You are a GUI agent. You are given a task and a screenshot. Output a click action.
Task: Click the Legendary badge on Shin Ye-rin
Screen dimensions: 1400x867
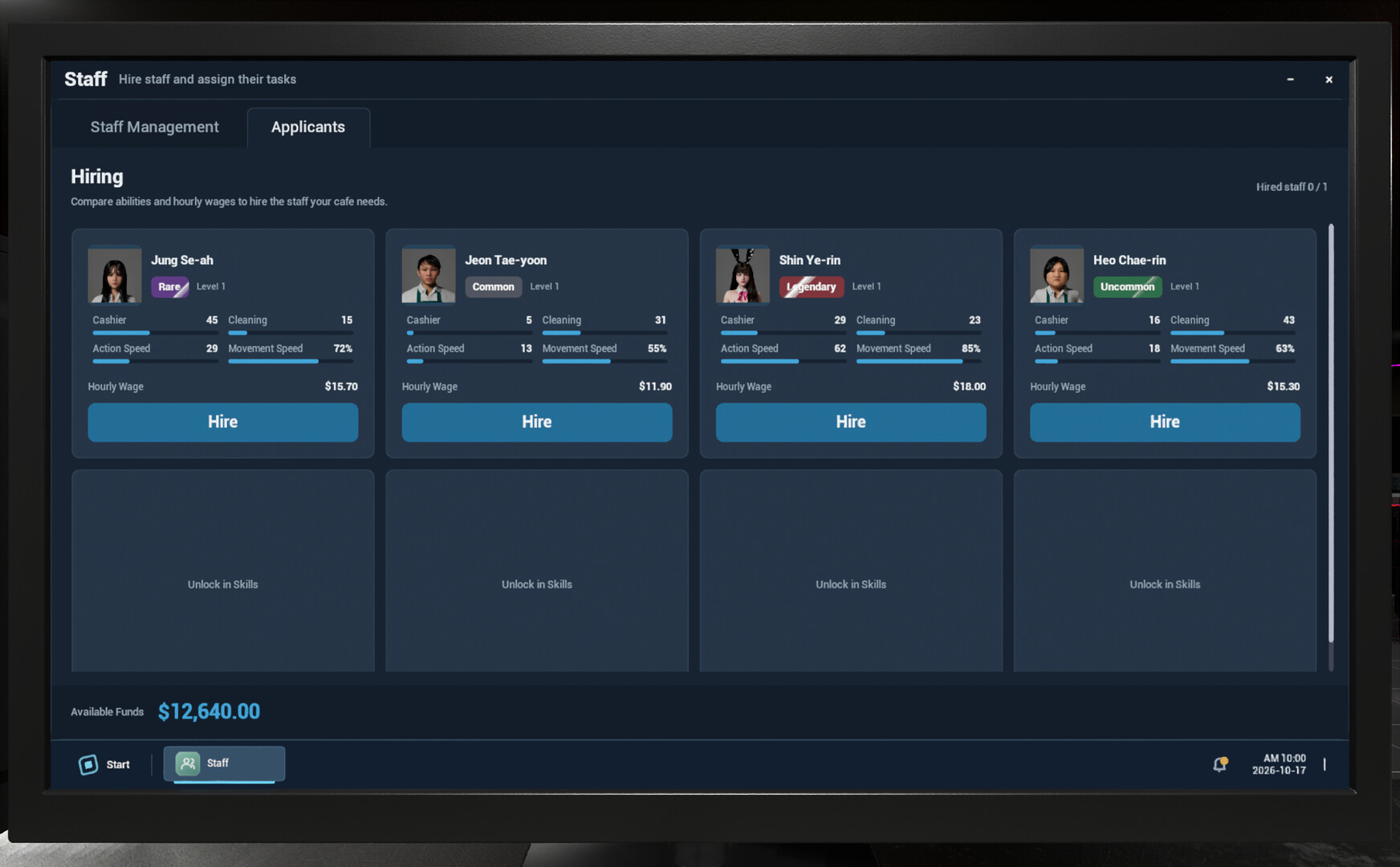point(812,287)
